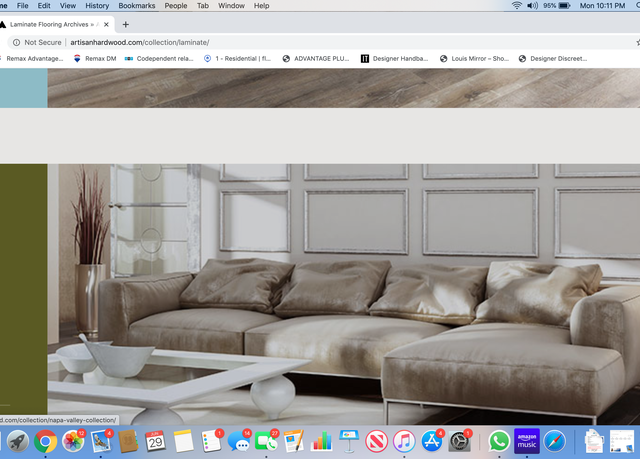Open the Bookmarks menu
This screenshot has height=459, width=640.
tap(137, 6)
